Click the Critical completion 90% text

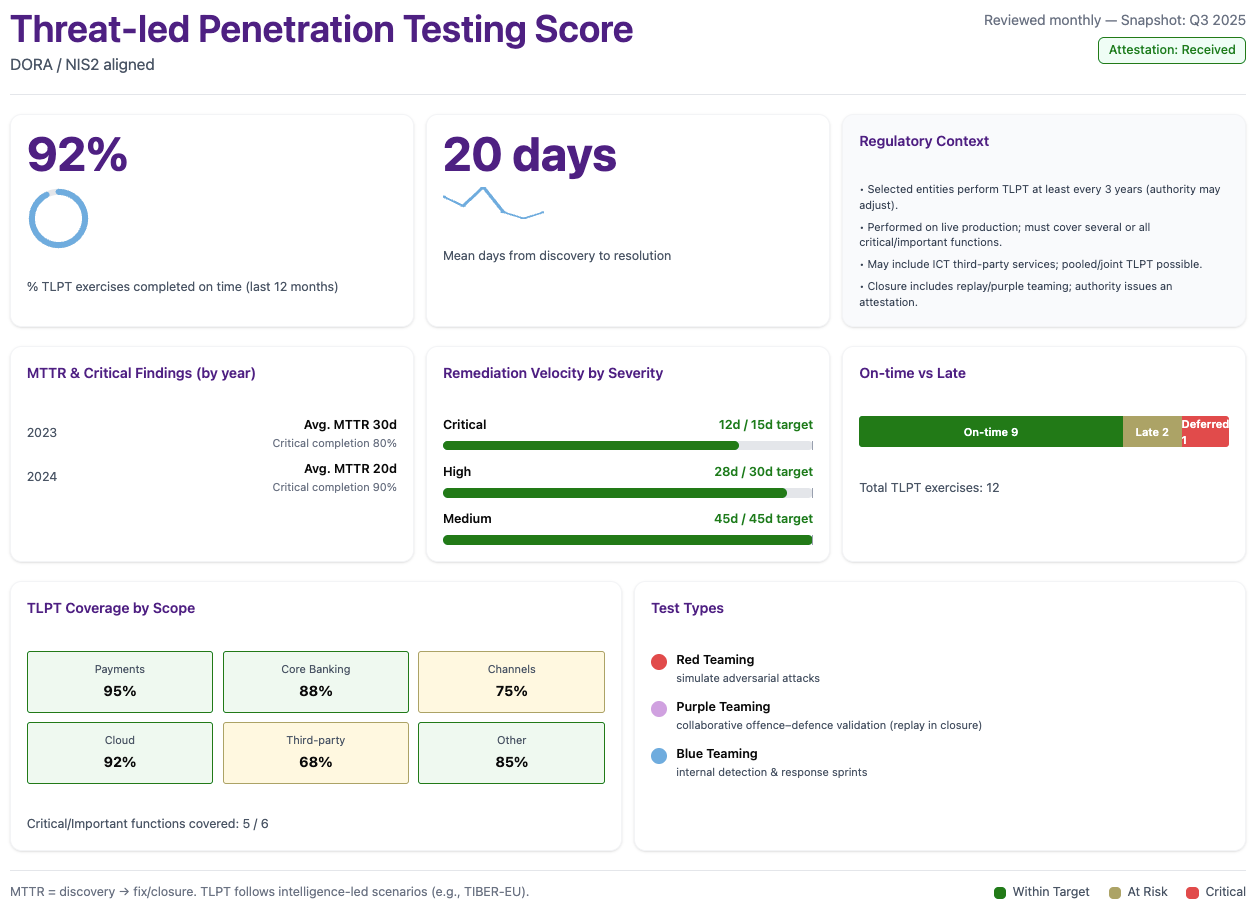335,487
